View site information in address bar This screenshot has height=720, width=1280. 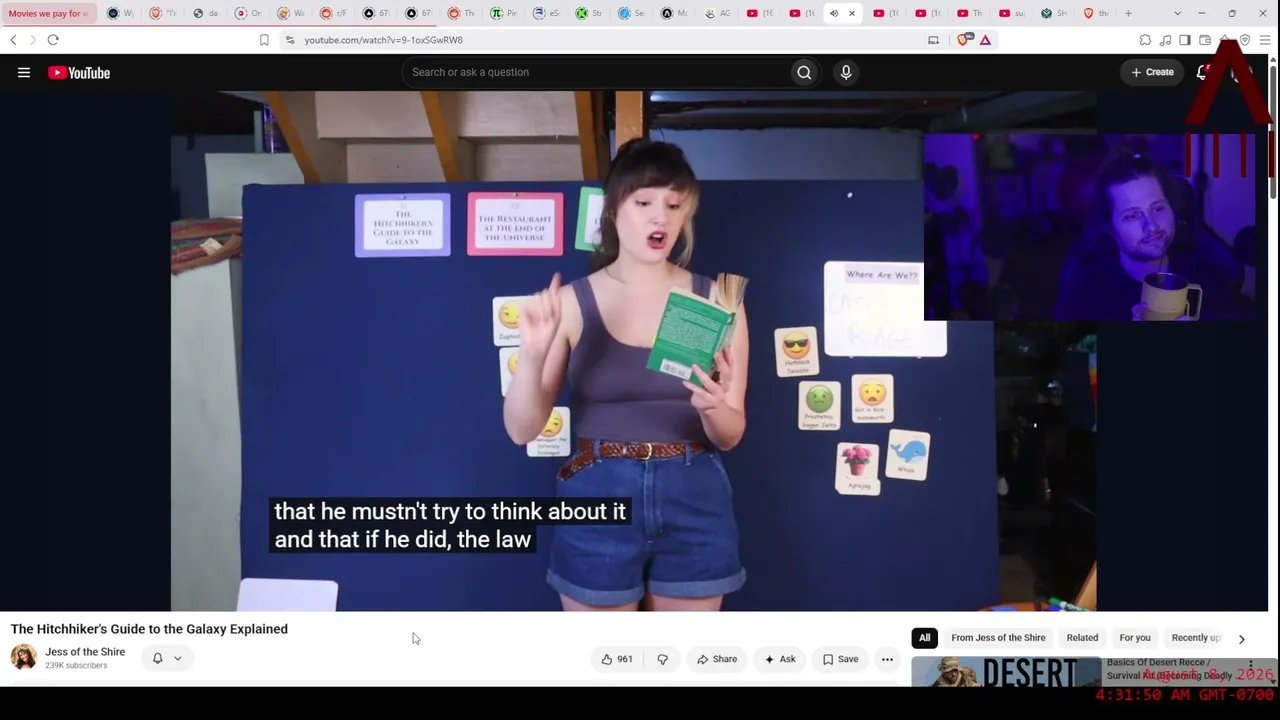[x=290, y=40]
